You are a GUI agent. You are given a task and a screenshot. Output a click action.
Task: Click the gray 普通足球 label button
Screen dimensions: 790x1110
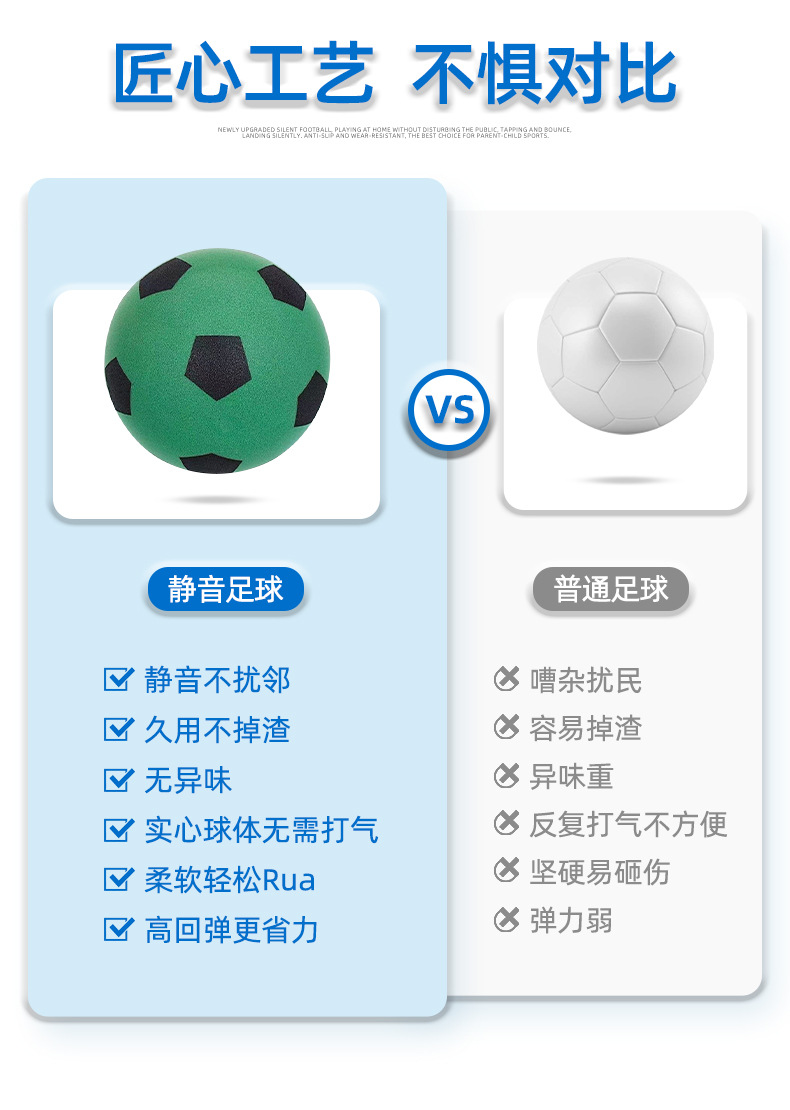tap(610, 590)
